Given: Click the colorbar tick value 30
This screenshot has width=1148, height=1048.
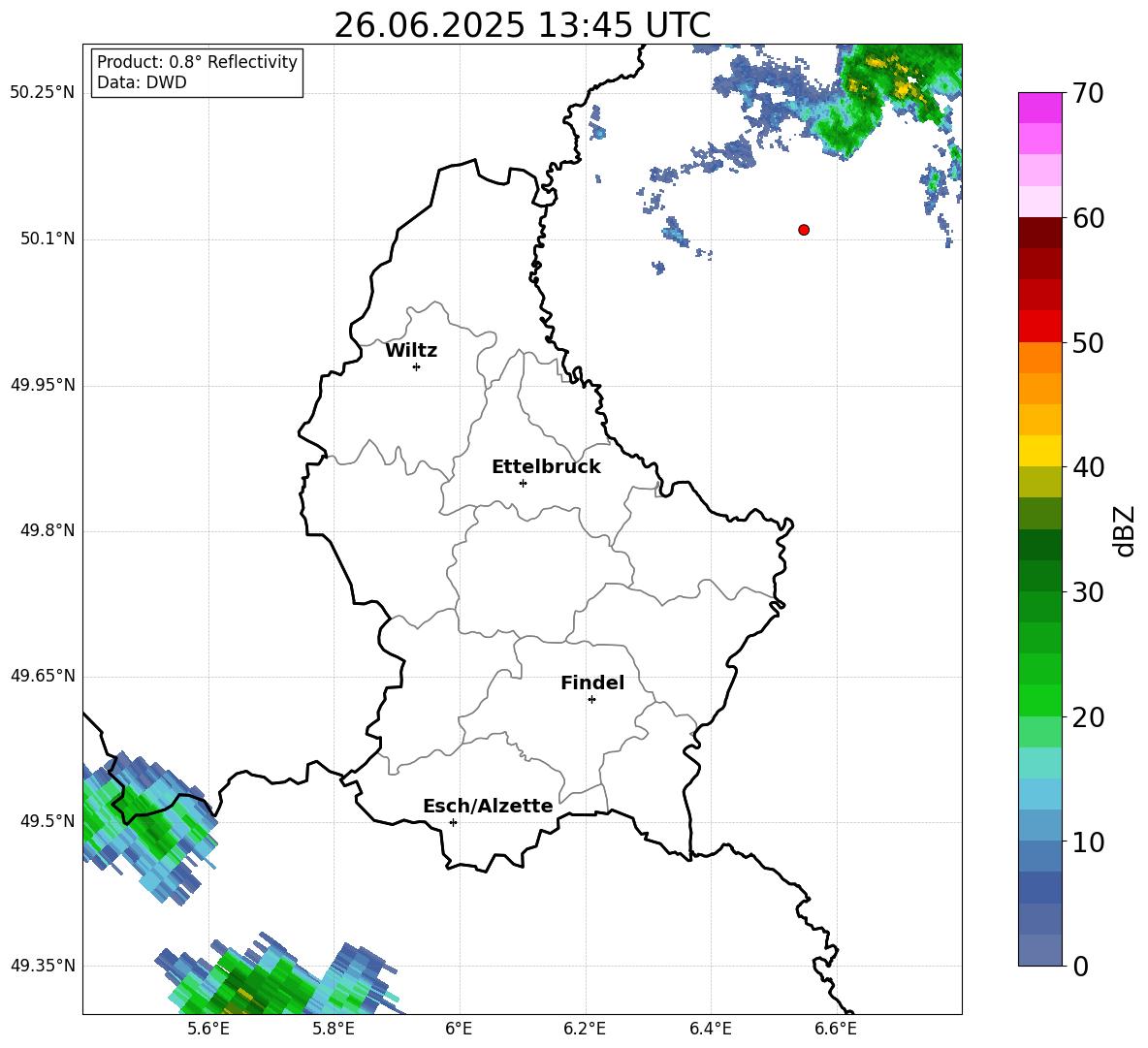Looking at the screenshot, I should click(1088, 591).
